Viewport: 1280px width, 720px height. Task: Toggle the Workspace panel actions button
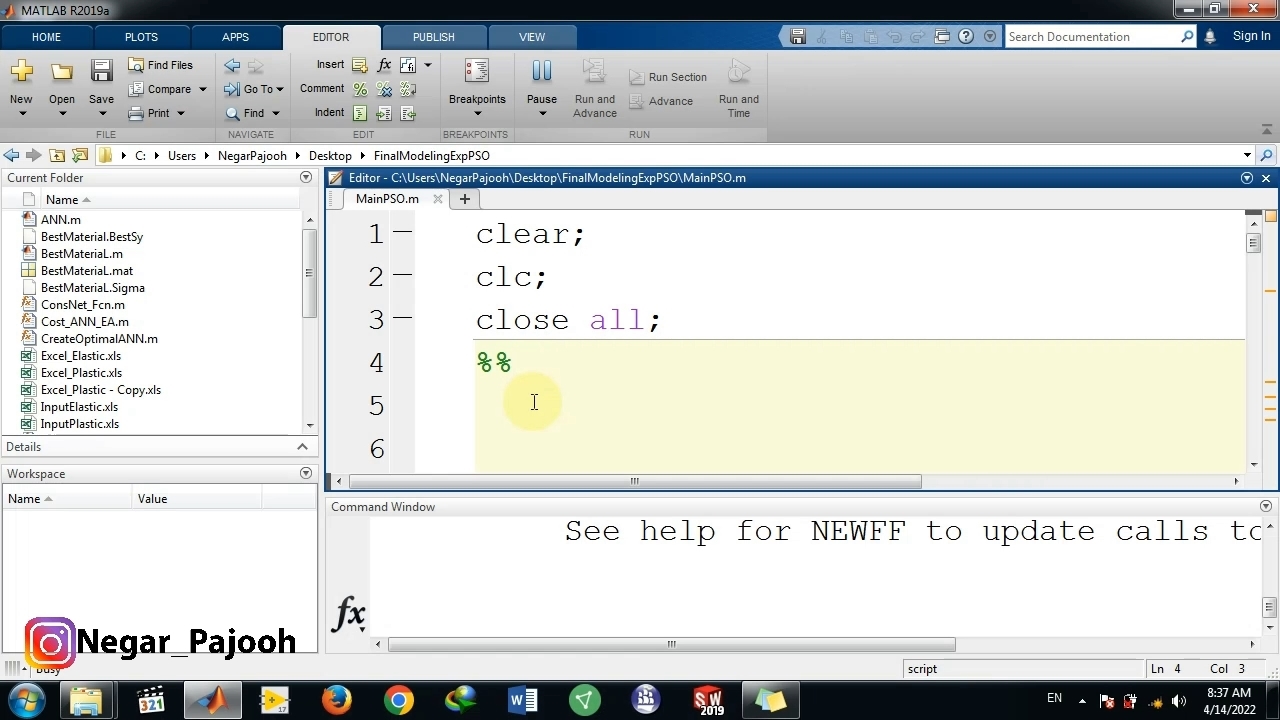(x=306, y=473)
